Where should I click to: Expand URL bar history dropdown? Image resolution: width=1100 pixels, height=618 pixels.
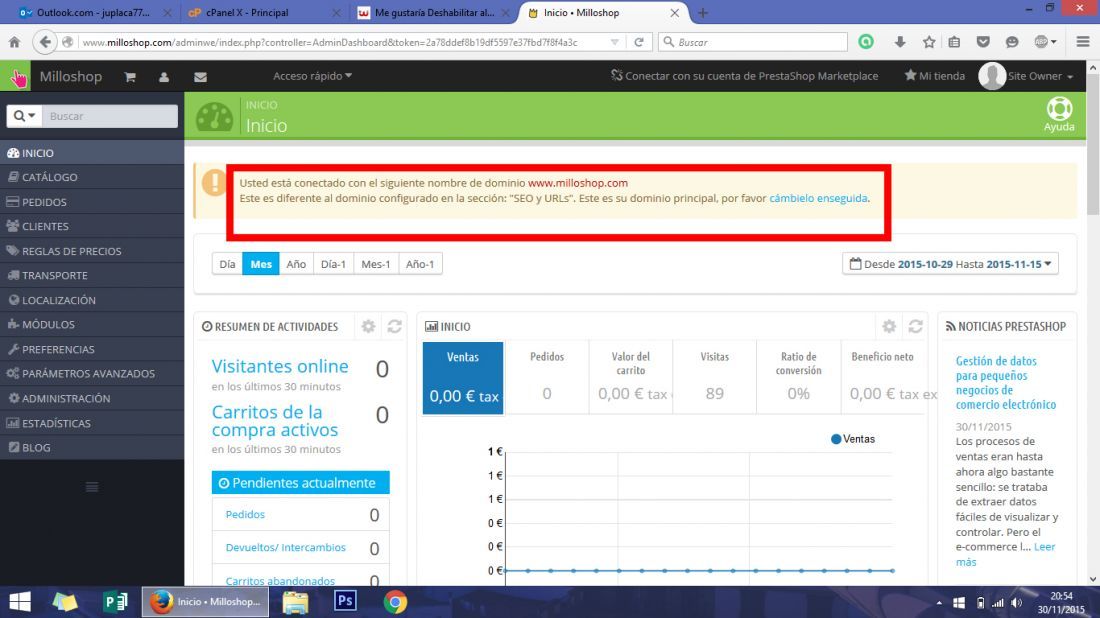pyautogui.click(x=615, y=42)
